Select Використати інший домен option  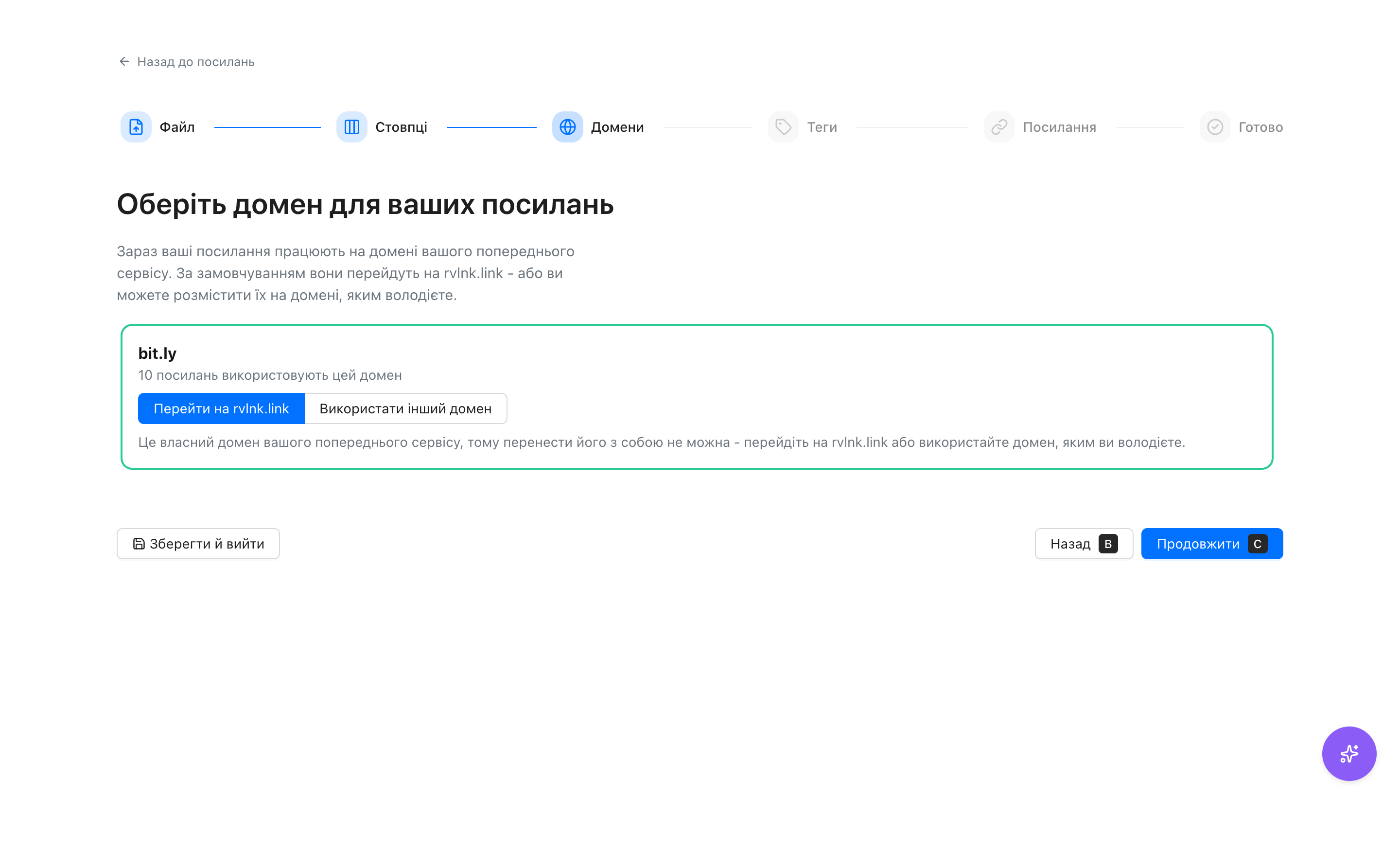click(406, 409)
